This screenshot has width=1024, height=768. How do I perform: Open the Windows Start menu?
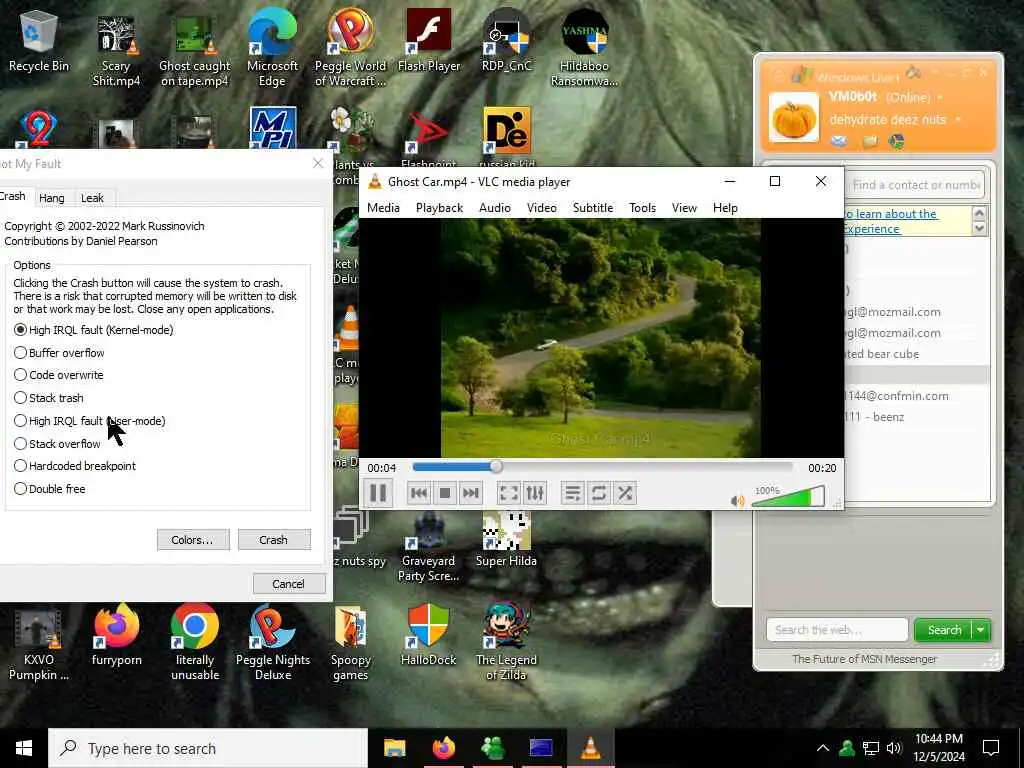(24, 748)
